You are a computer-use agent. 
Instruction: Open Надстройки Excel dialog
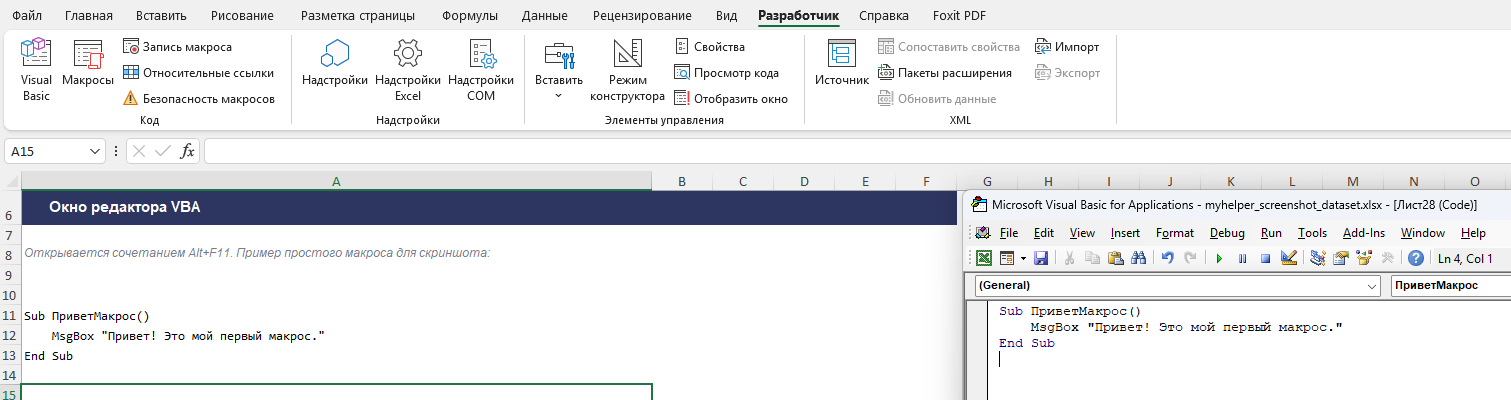point(408,70)
